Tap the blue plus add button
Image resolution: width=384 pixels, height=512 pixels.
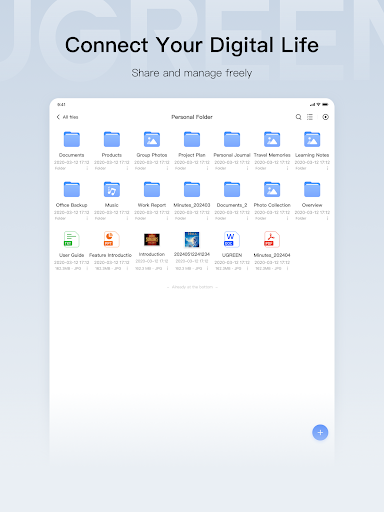(x=320, y=432)
